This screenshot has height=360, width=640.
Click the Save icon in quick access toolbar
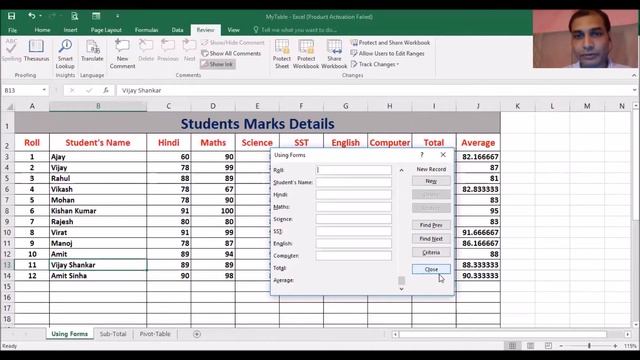(x=11, y=16)
